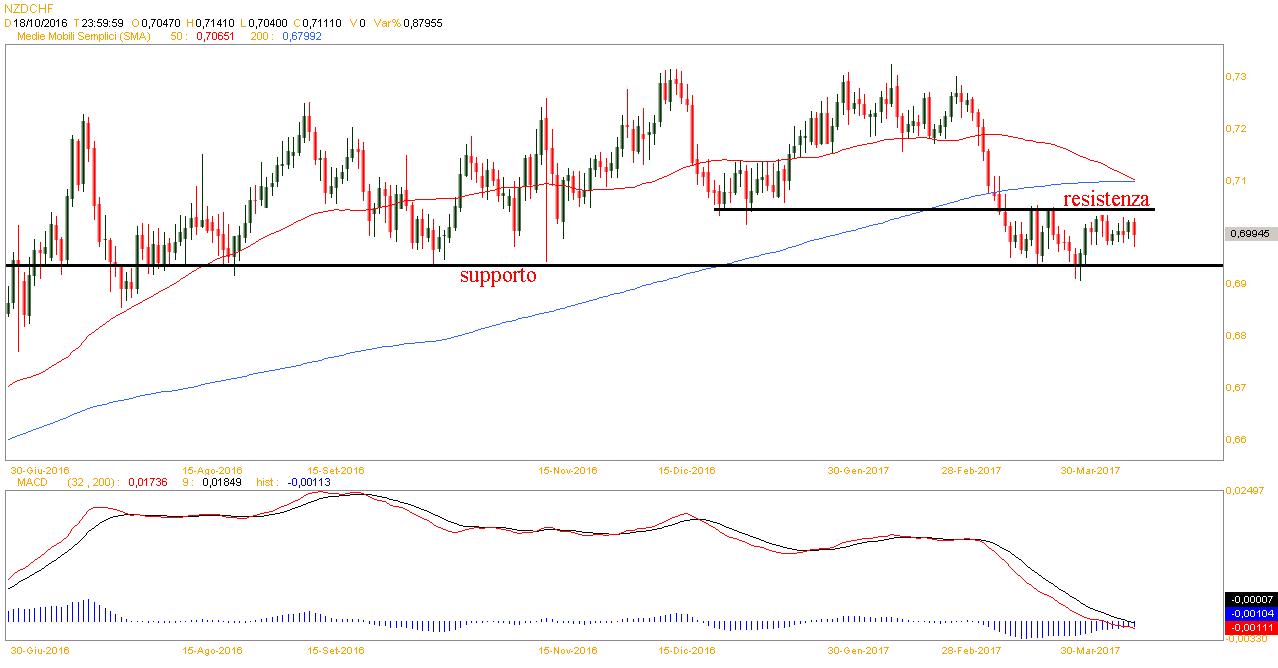
Task: Click the MACD hist value -0,00113
Action: click(x=309, y=482)
